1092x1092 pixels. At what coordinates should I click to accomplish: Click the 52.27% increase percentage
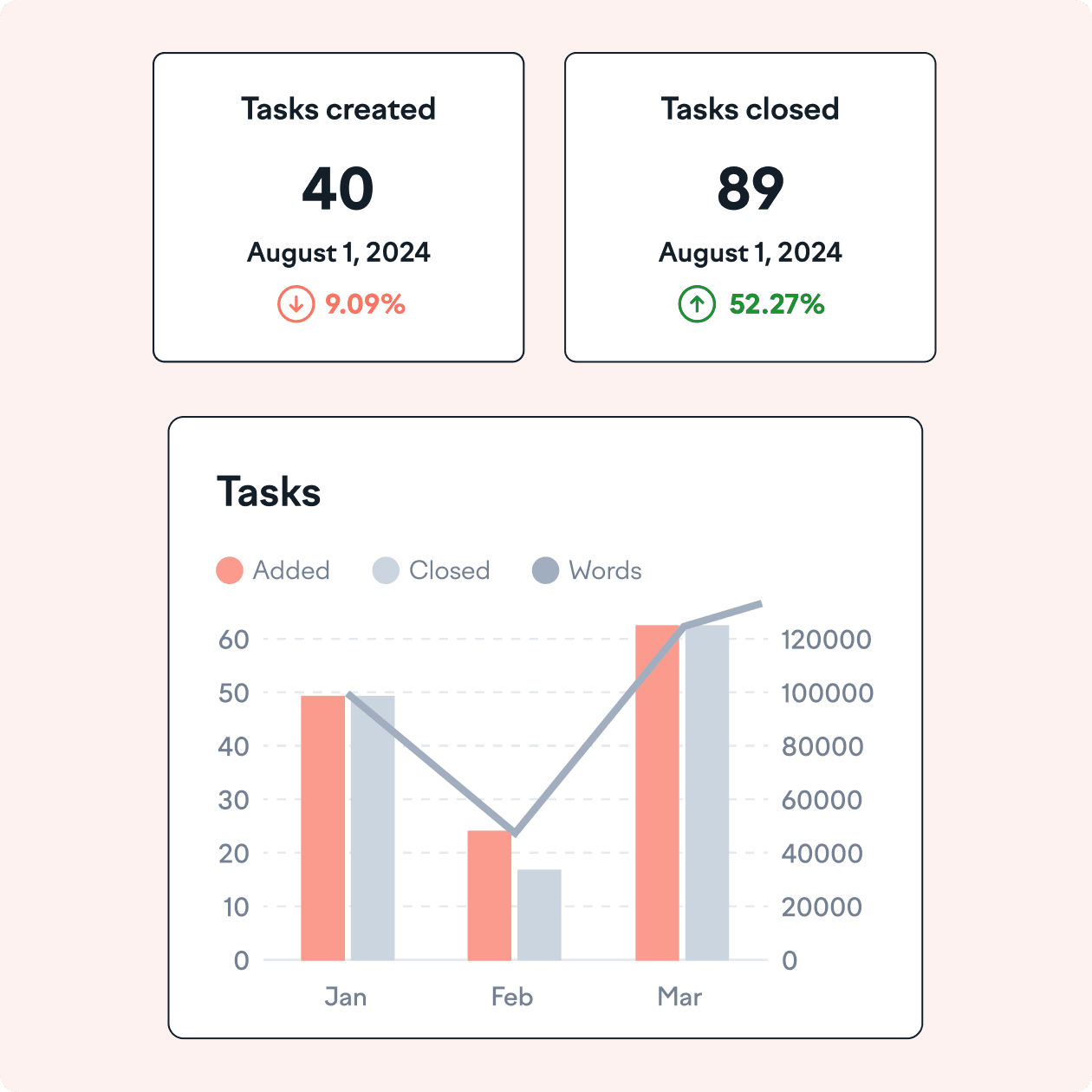(x=777, y=304)
